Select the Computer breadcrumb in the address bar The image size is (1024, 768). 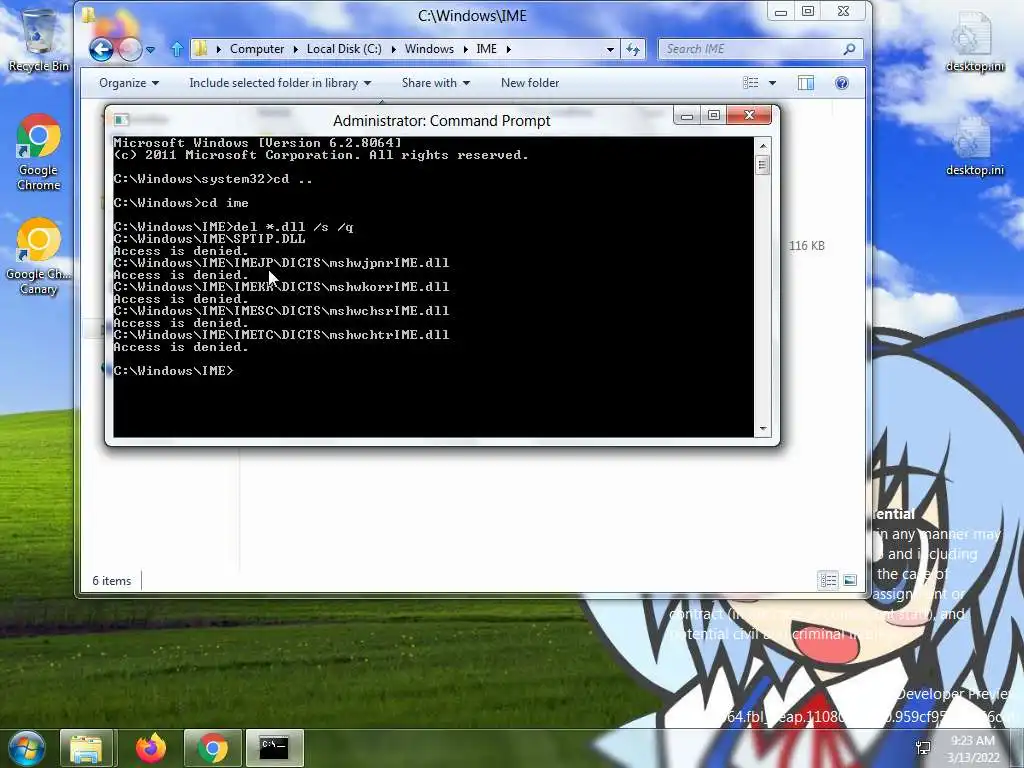tap(257, 49)
